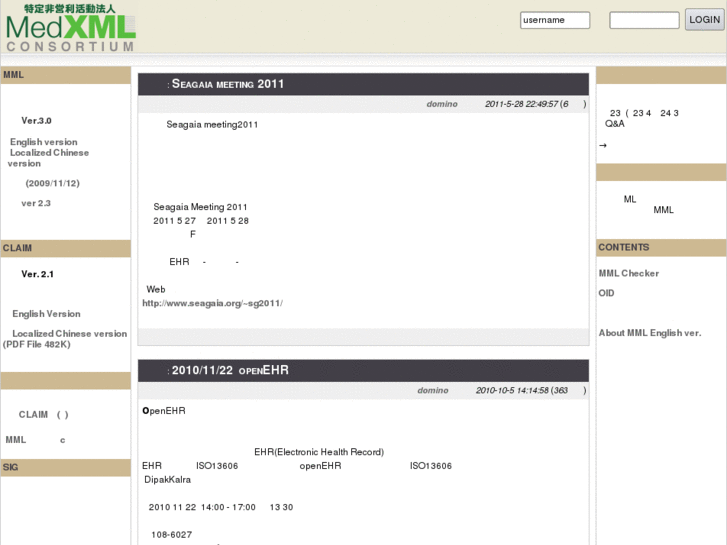
Task: Click the arrow link in right sidebar
Action: pyautogui.click(x=603, y=146)
